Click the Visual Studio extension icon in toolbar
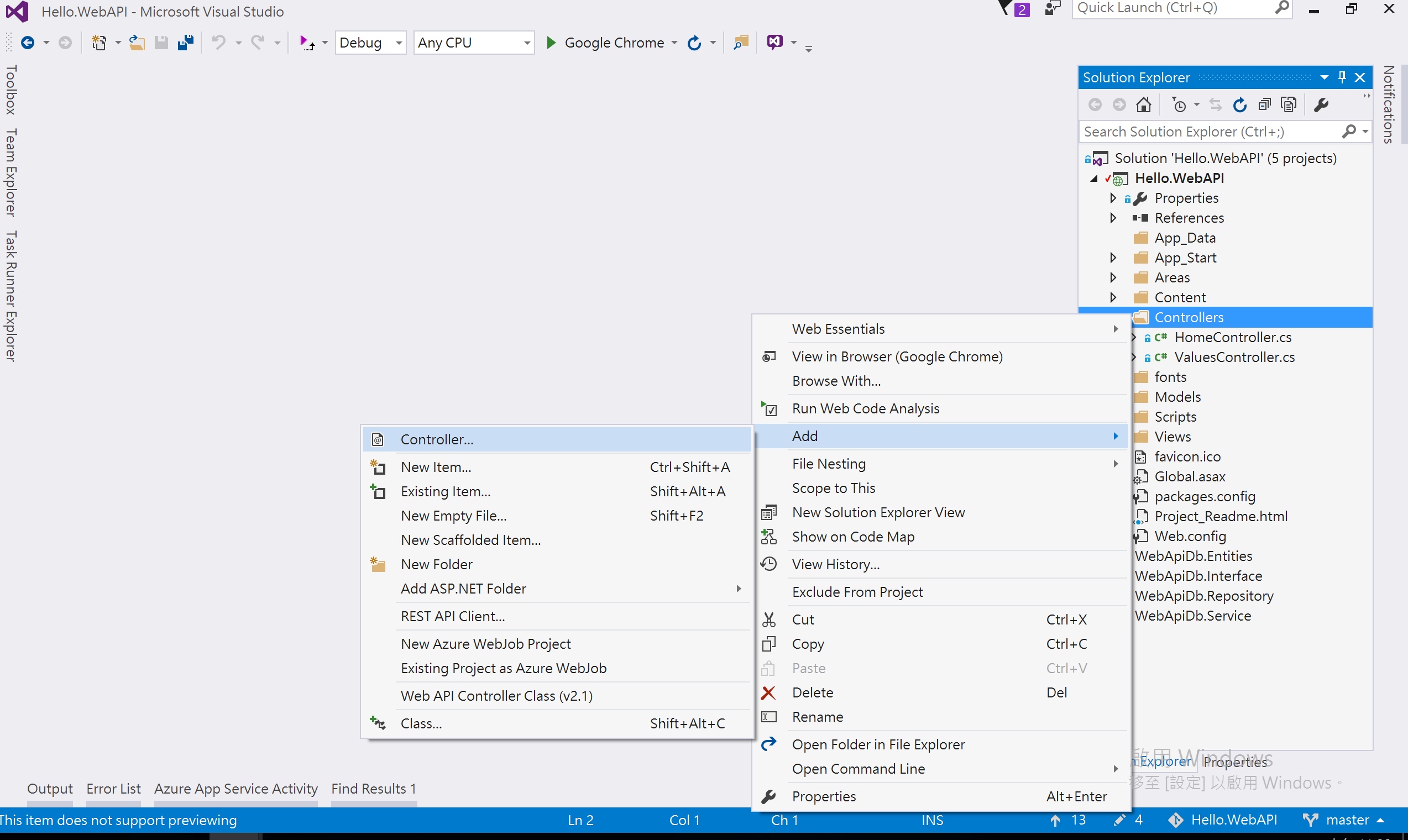The image size is (1408, 840). (775, 43)
